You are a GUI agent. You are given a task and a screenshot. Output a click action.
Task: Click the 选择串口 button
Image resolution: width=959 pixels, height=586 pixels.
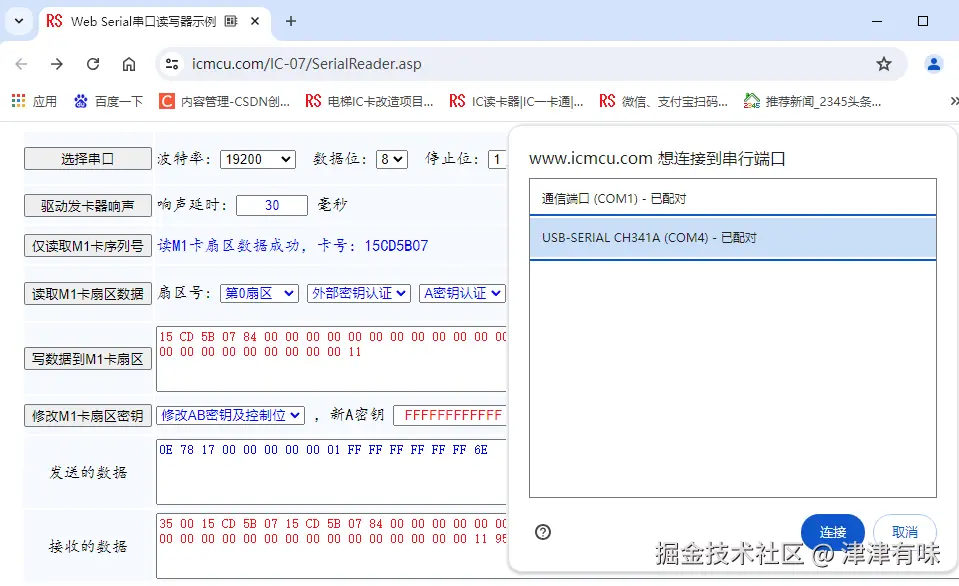(87, 159)
